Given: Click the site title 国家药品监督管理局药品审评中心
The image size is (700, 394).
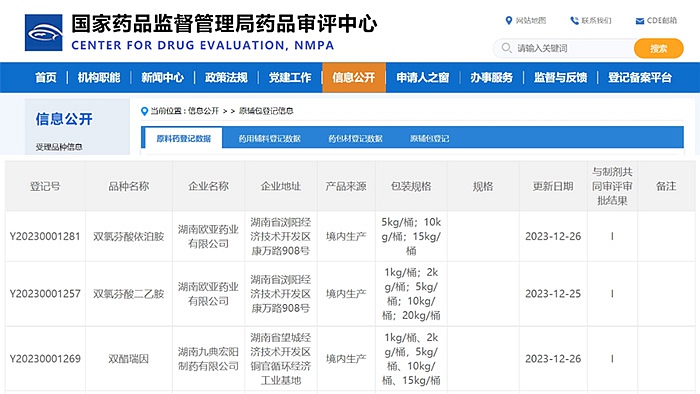Looking at the screenshot, I should point(224,24).
